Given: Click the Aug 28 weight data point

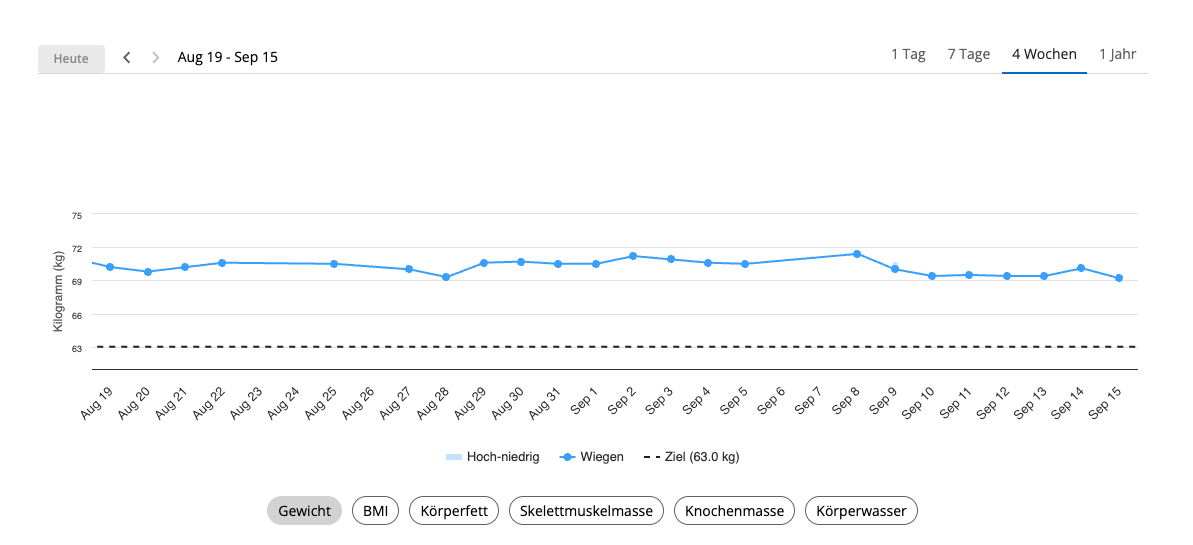Looking at the screenshot, I should pos(446,277).
